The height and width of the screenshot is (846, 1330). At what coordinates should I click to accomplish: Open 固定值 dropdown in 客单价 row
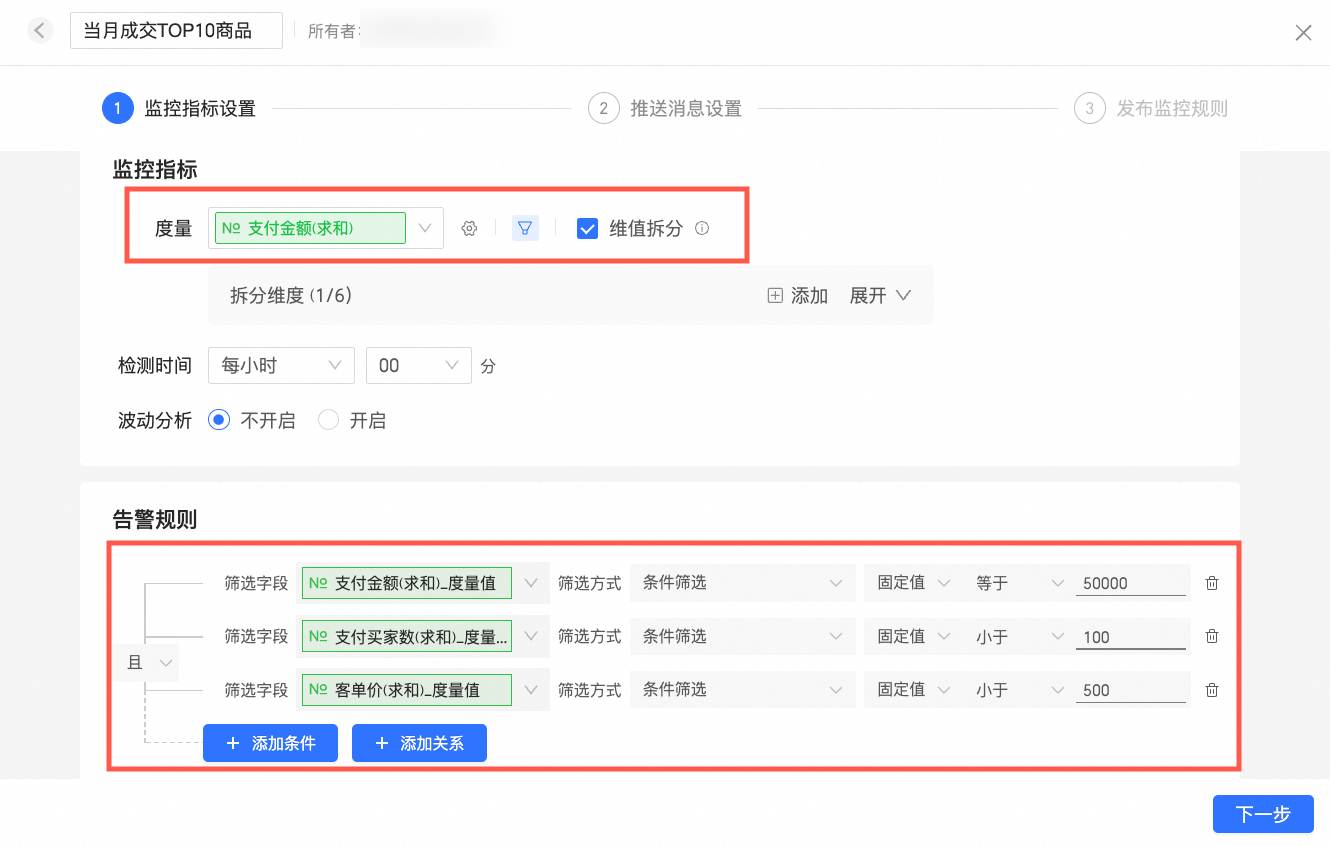912,690
